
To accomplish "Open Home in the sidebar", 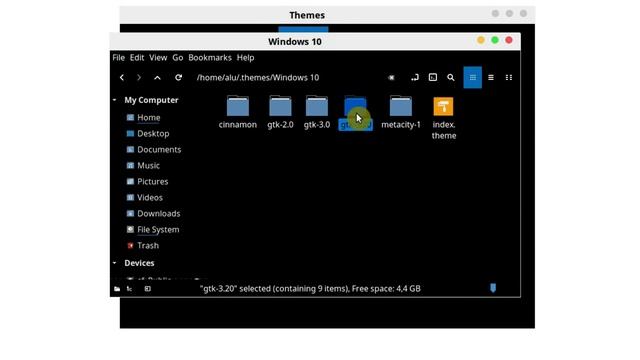I will click(x=149, y=118).
